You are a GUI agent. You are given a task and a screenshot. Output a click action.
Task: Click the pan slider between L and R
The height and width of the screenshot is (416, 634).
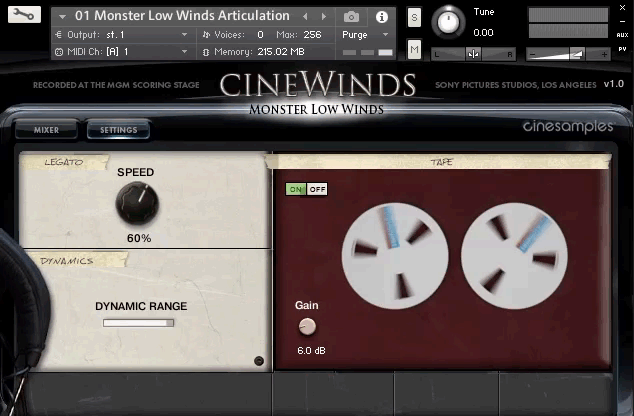[x=473, y=54]
